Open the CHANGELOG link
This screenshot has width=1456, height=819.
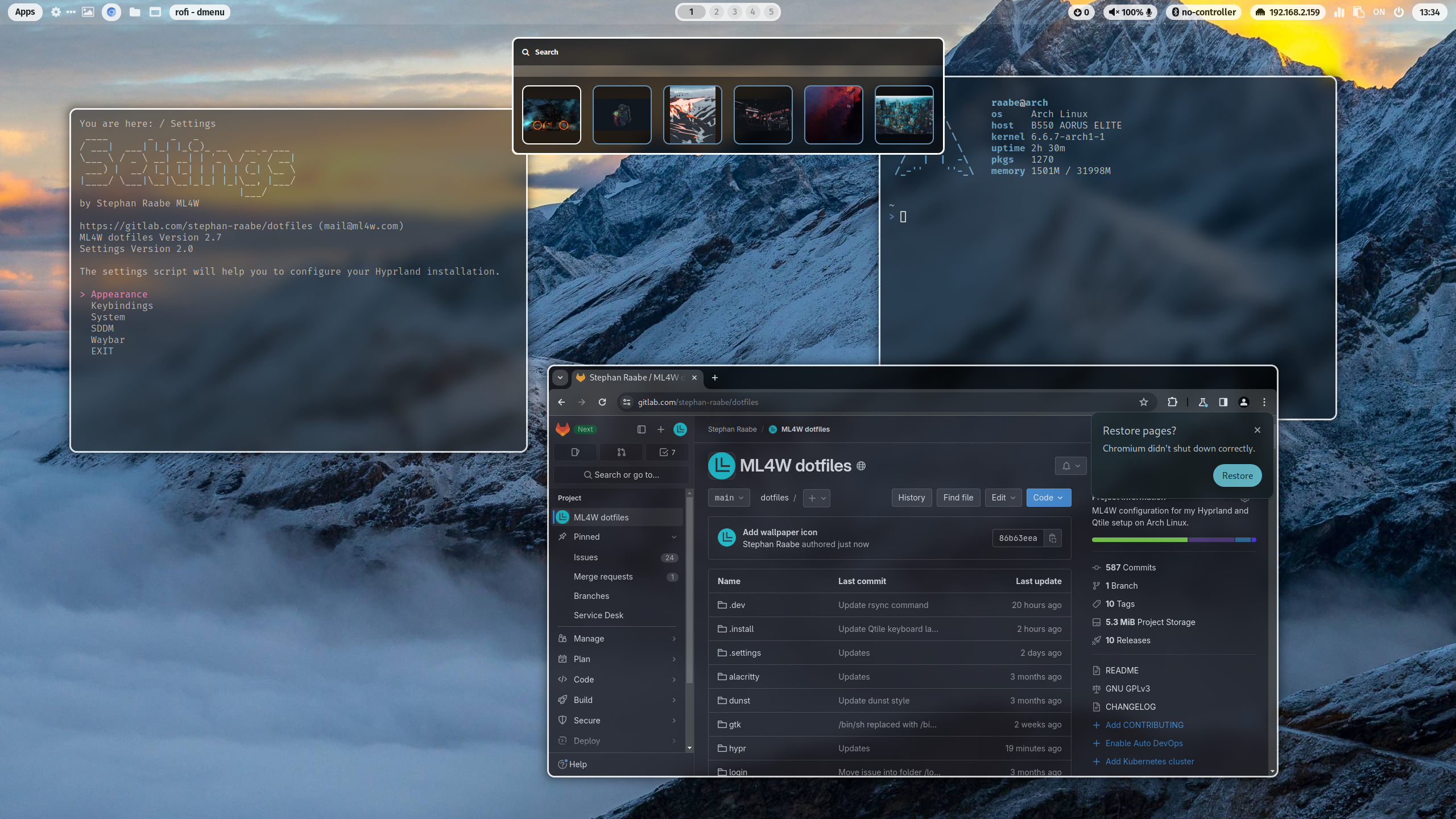1130,707
